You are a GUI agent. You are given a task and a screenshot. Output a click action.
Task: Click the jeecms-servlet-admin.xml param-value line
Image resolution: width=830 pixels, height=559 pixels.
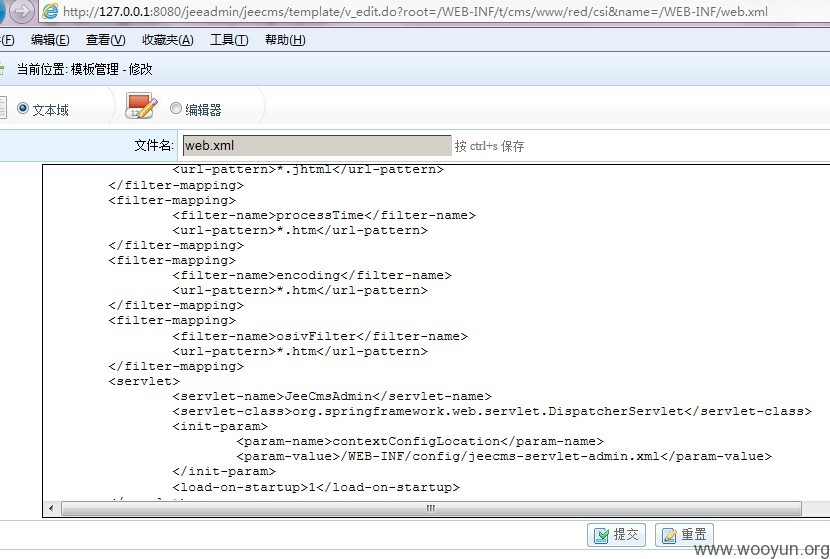coord(504,456)
